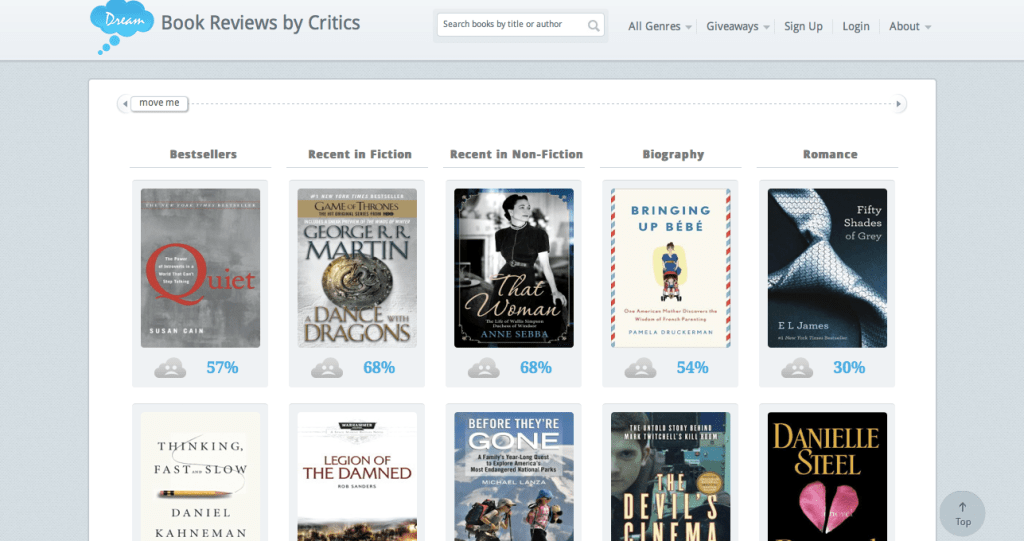Screen dimensions: 1024x541
Task: Click the 'move me' slider handle
Action: pyautogui.click(x=159, y=103)
